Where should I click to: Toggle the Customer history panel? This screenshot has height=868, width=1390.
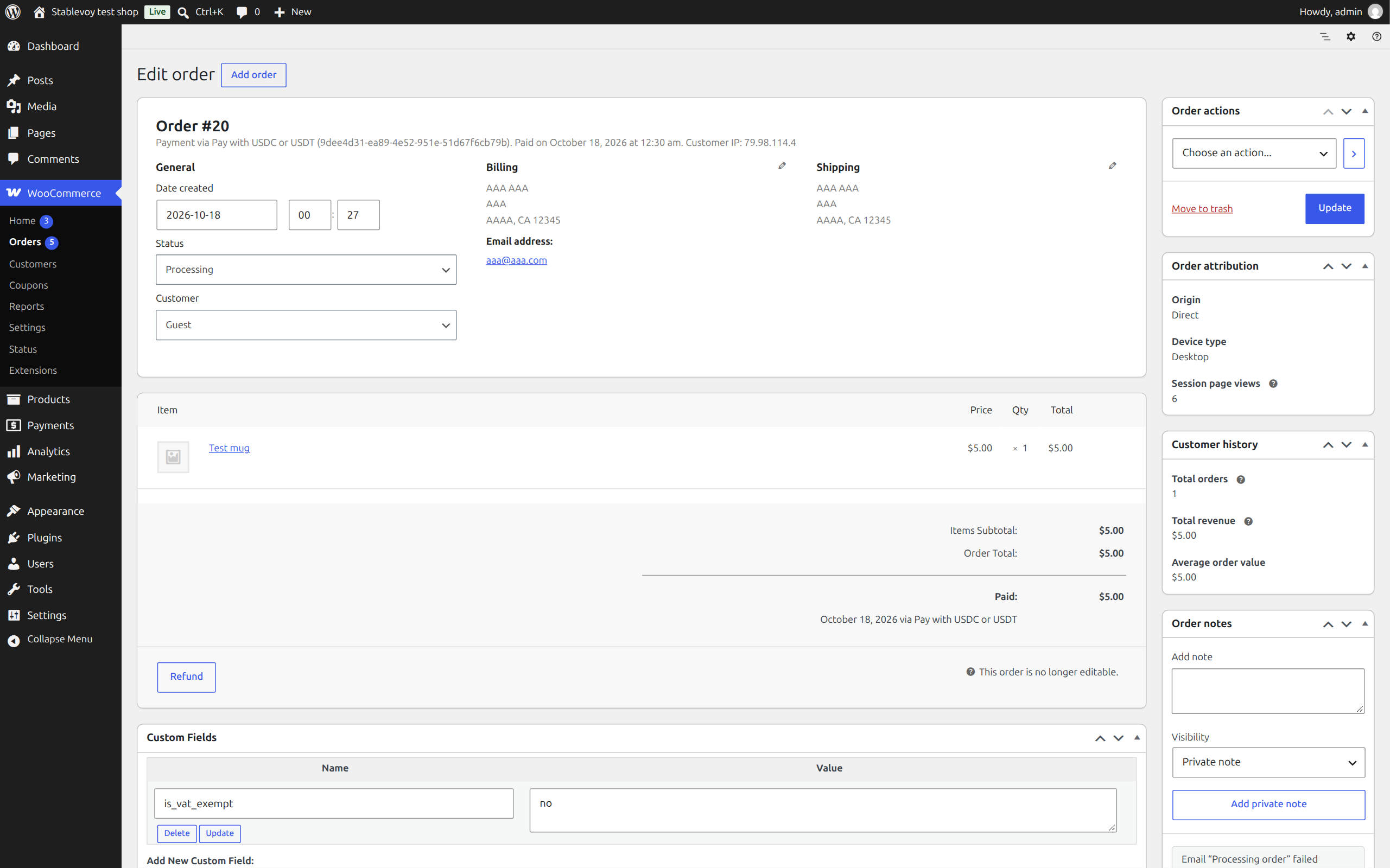(x=1364, y=445)
